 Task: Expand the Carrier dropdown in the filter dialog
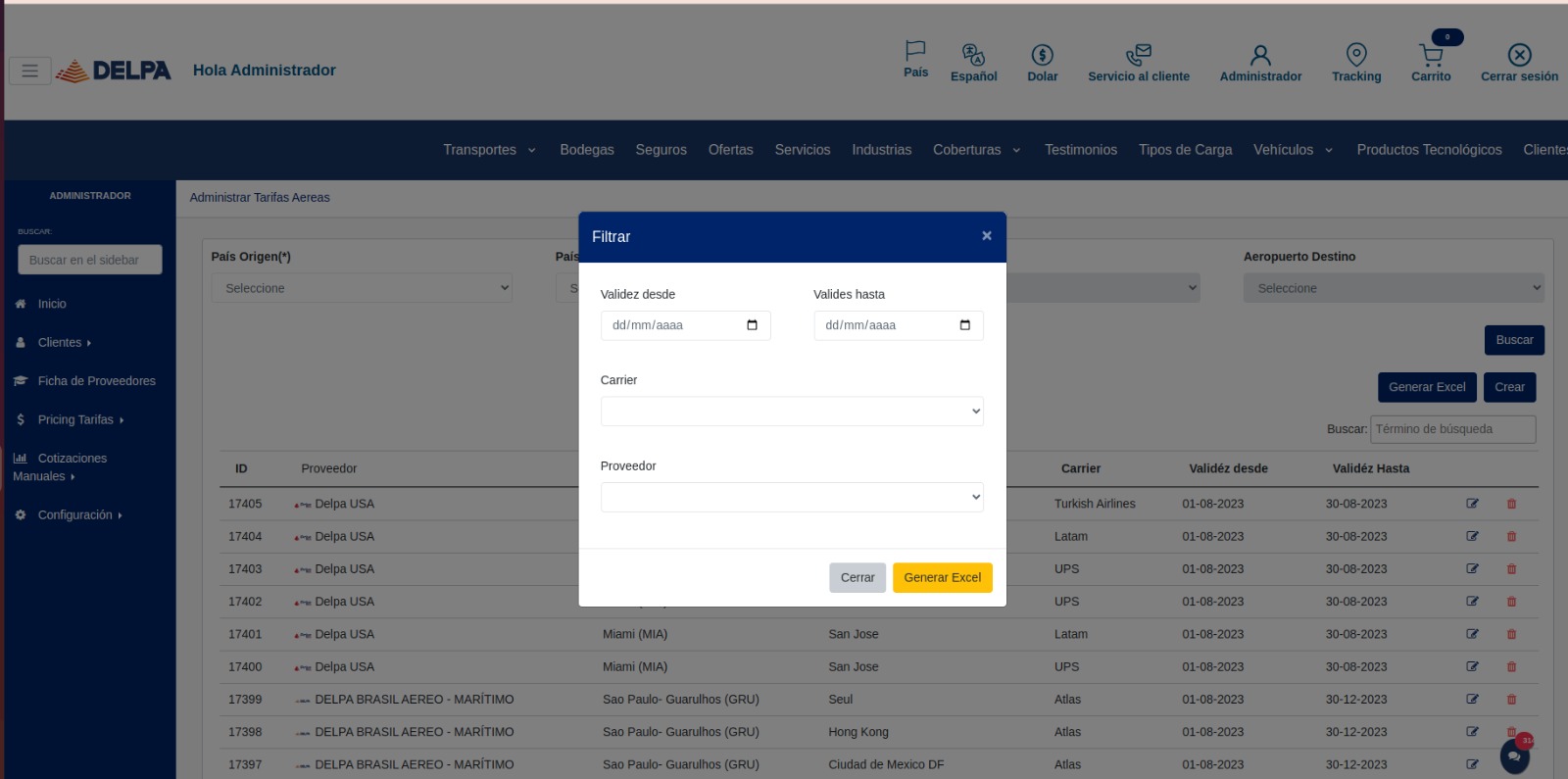click(791, 412)
